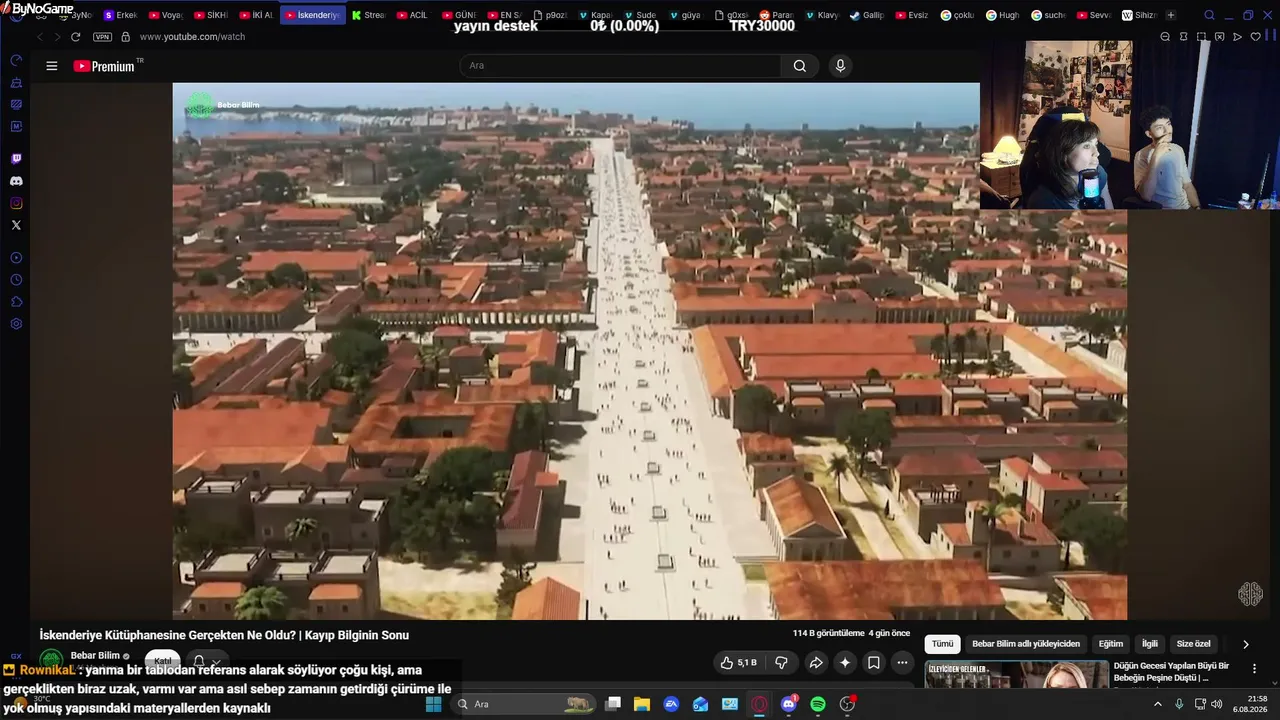Screen dimensions: 1280x720
Task: Select the 'Size özel' filter chip
Action: point(1194,644)
